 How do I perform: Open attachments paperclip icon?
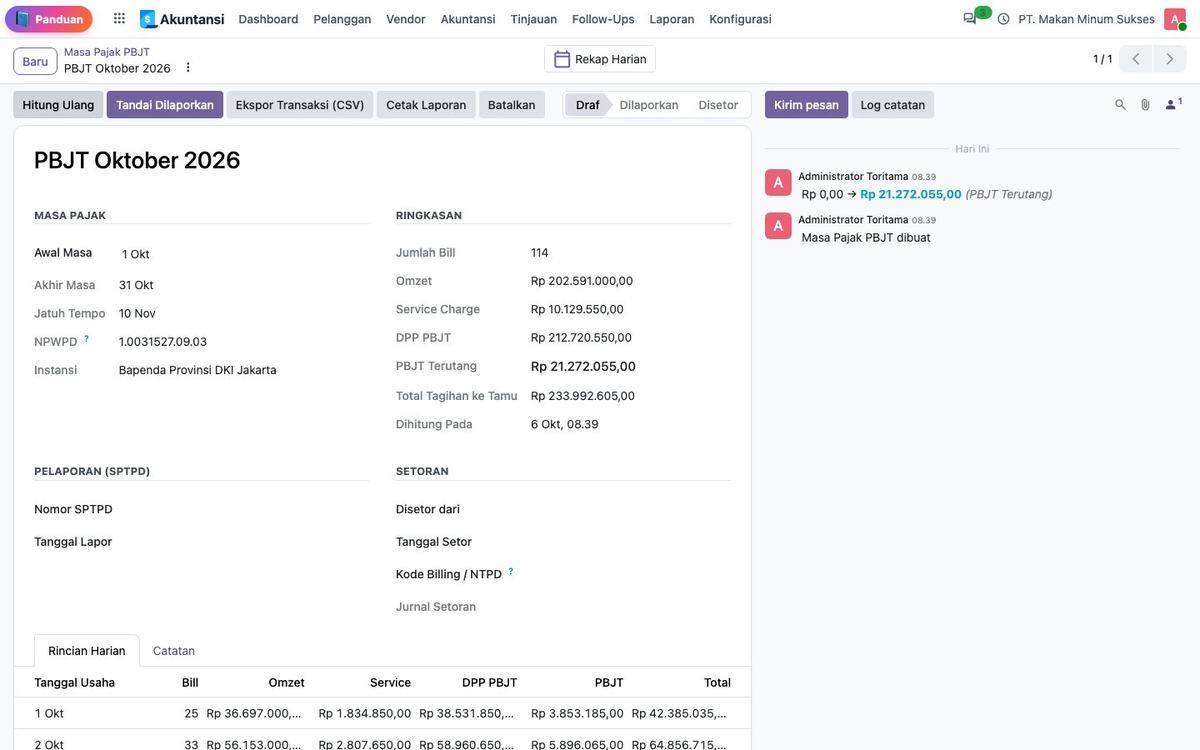coord(1145,105)
